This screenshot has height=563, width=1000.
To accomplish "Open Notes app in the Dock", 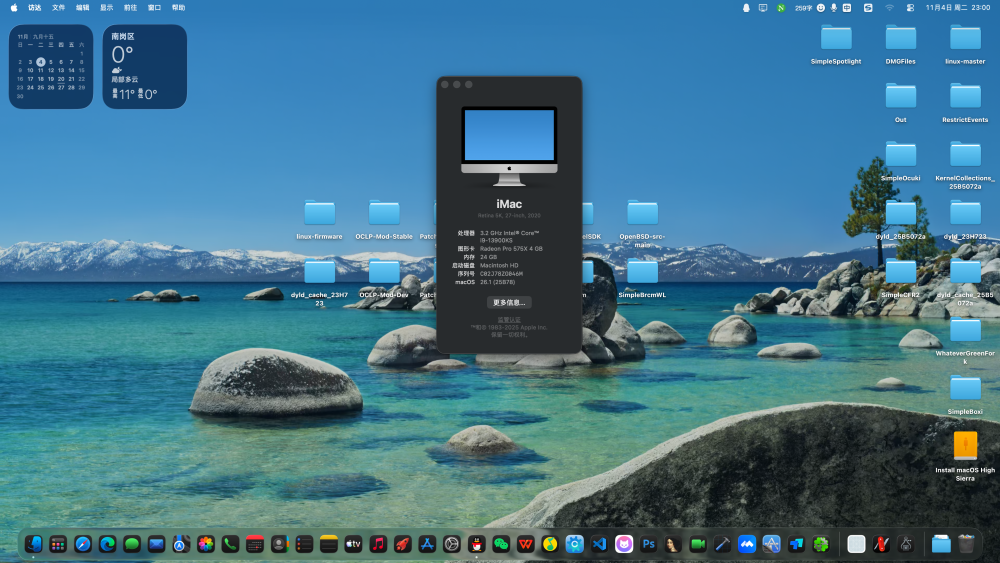I will click(x=328, y=544).
